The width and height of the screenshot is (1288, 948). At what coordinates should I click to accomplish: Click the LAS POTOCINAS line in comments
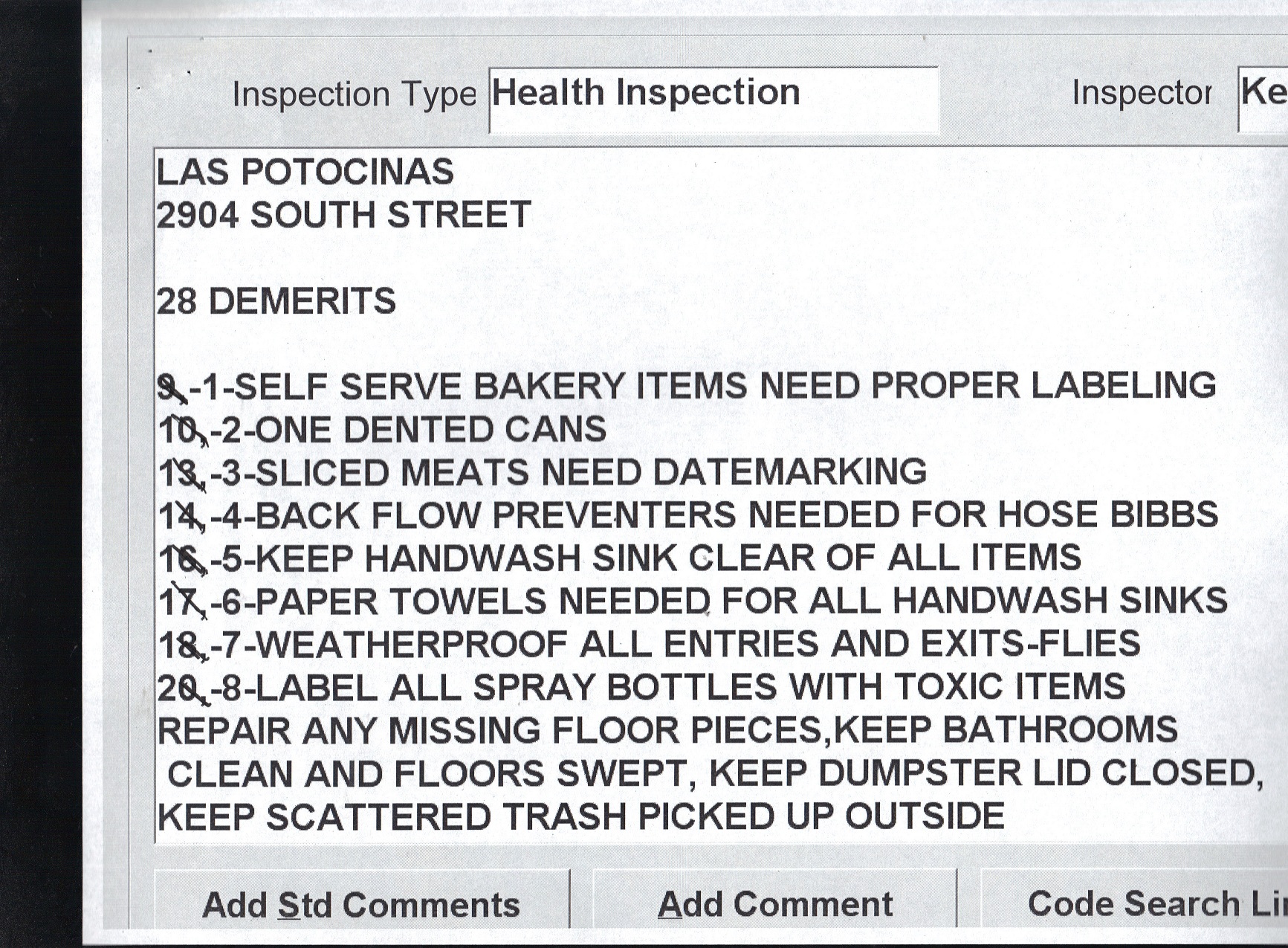305,172
